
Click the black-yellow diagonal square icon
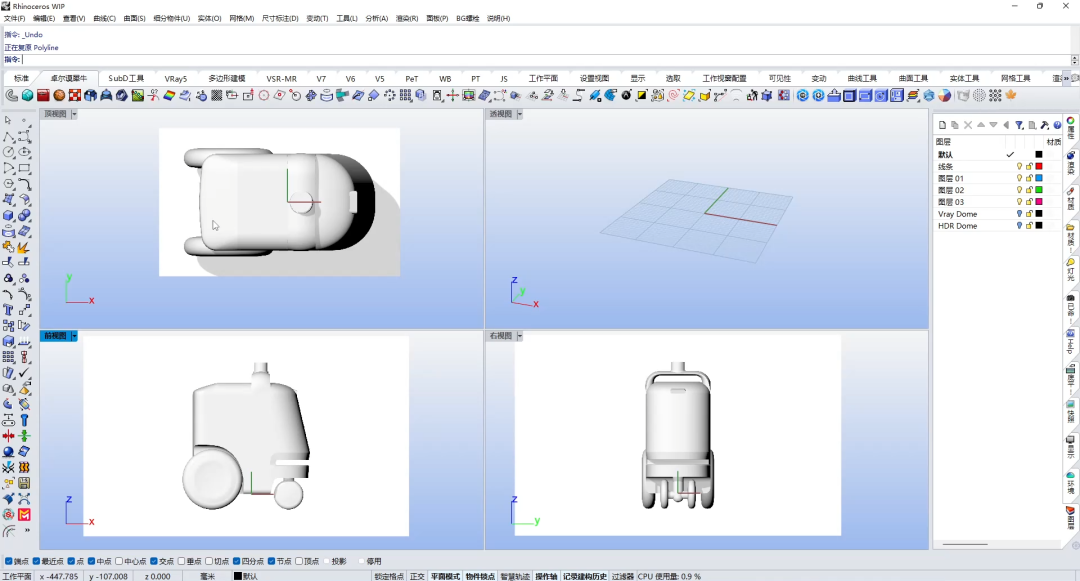pyautogui.click(x=642, y=96)
